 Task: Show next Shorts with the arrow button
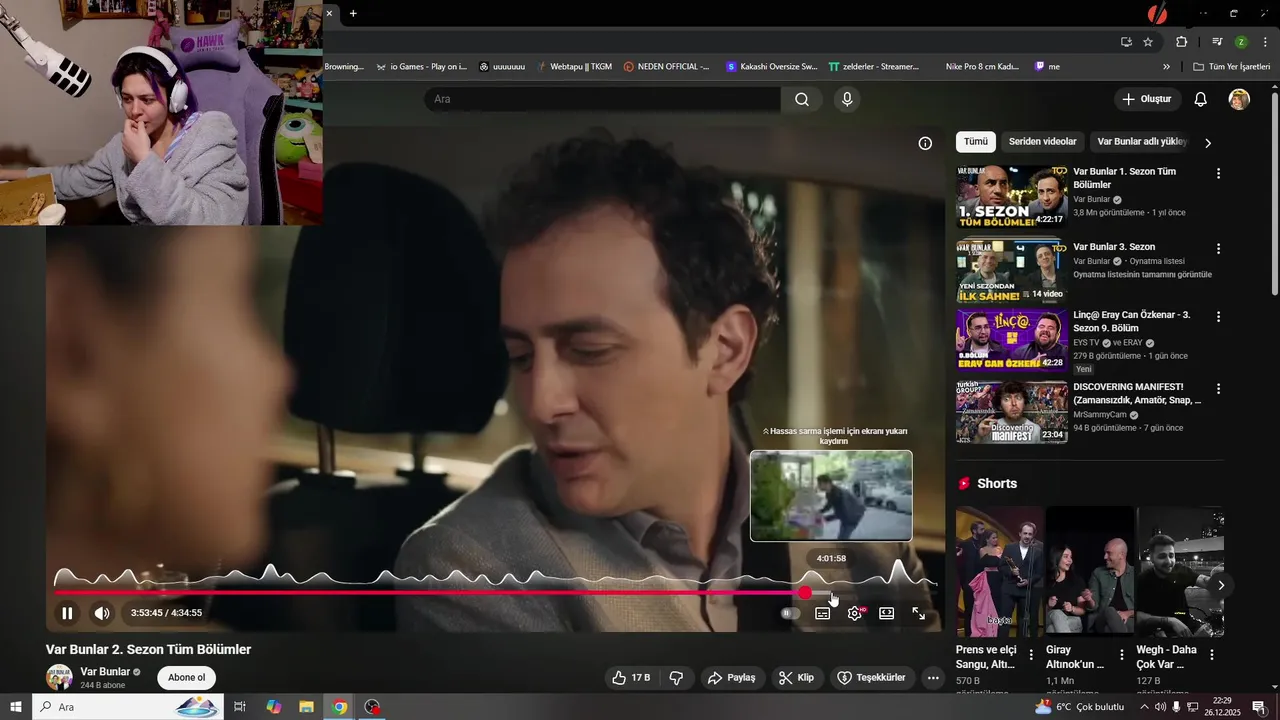coord(1220,585)
